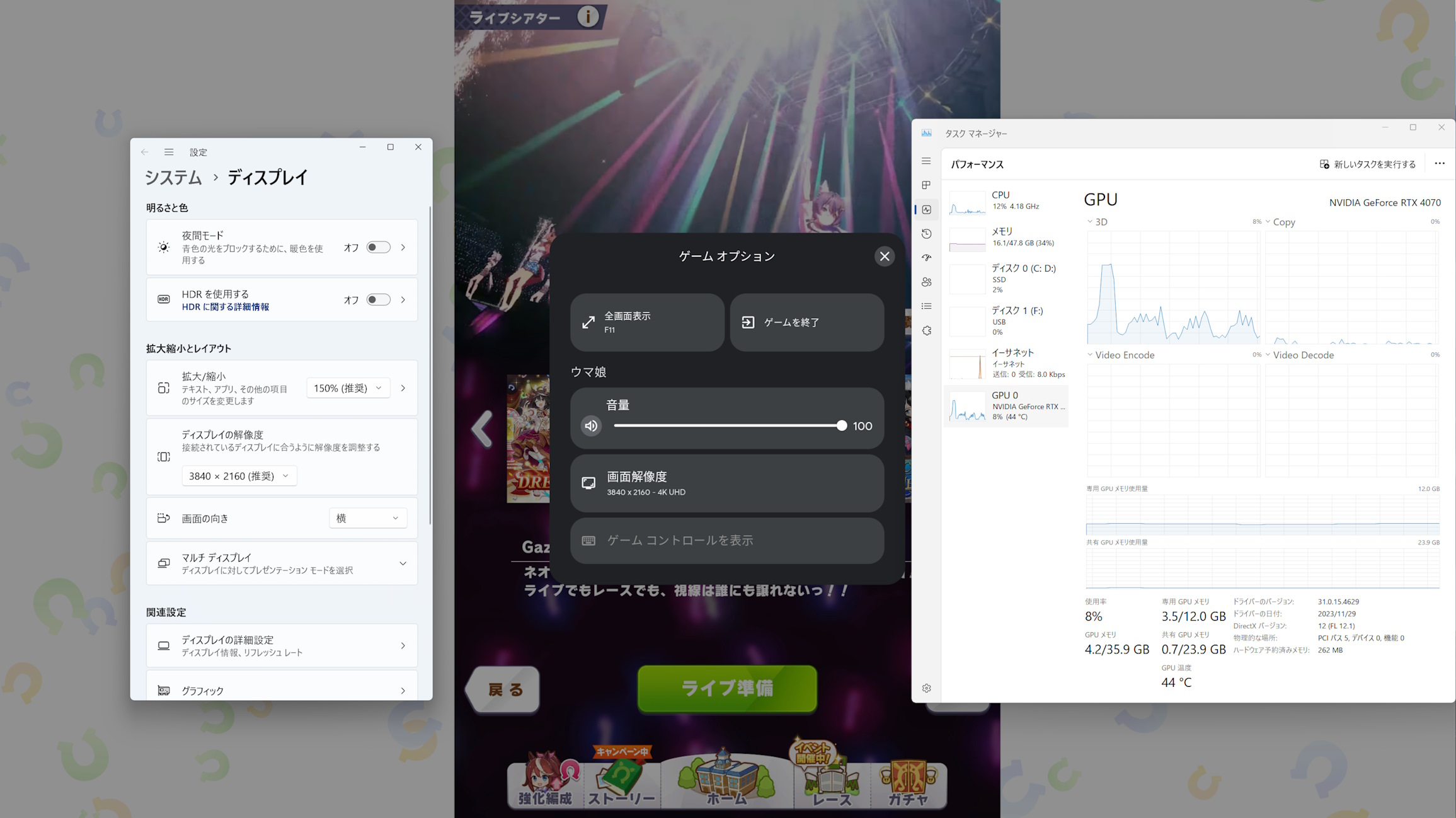This screenshot has width=1456, height=818.
Task: Open 150% (推奨) scale dropdown
Action: click(x=348, y=388)
